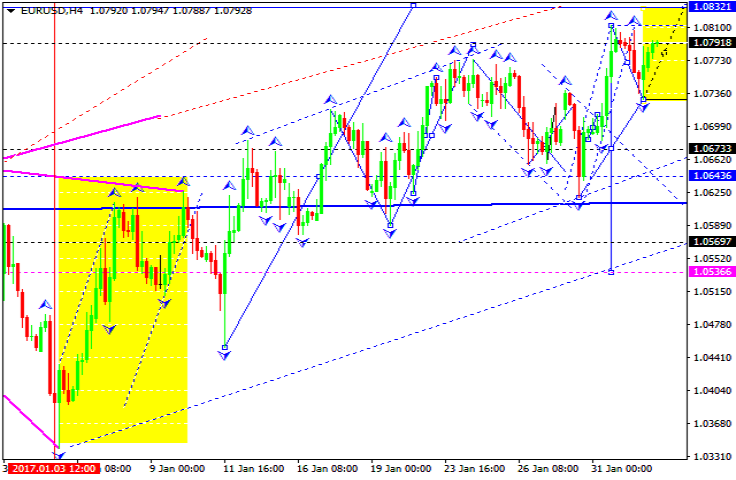
Task: Click the 1.06250 price axis value
Action: (x=713, y=192)
